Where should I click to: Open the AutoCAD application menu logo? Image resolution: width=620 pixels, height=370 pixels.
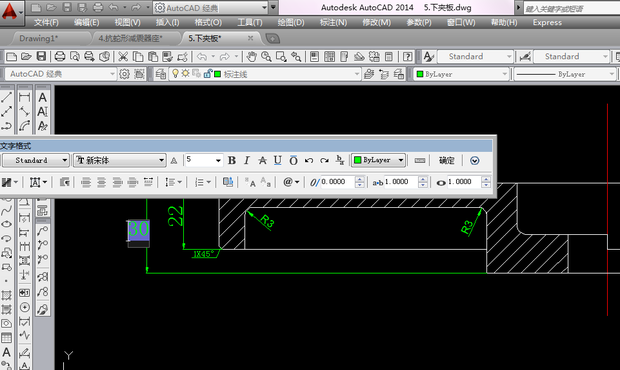(x=10, y=12)
